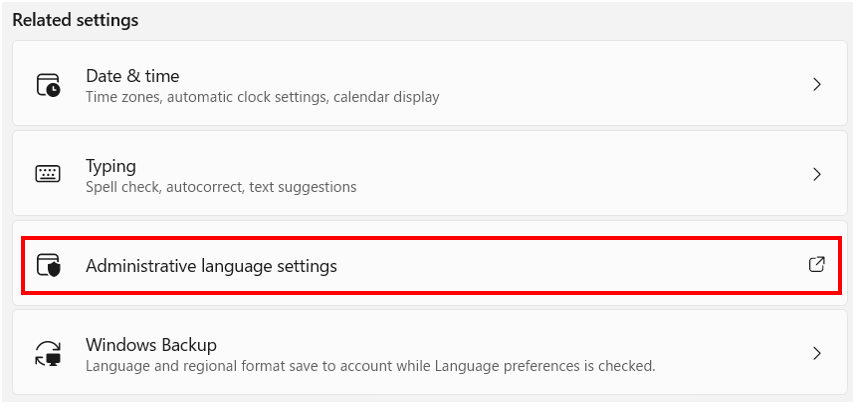Click the Typing keyboard icon
857x410 pixels.
click(48, 175)
